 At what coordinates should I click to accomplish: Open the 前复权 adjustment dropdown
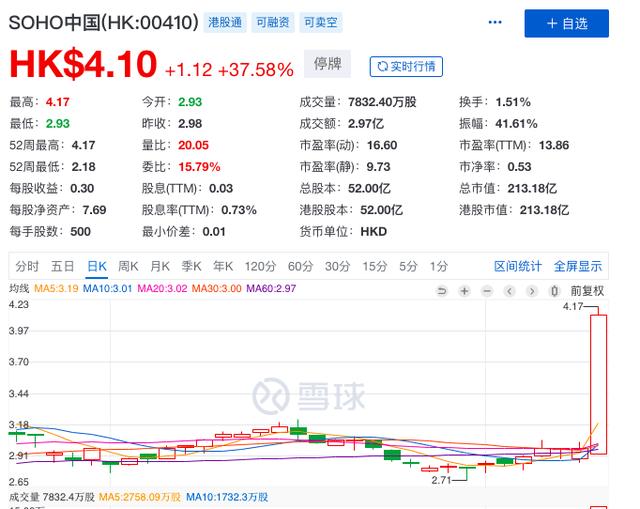coord(587,291)
